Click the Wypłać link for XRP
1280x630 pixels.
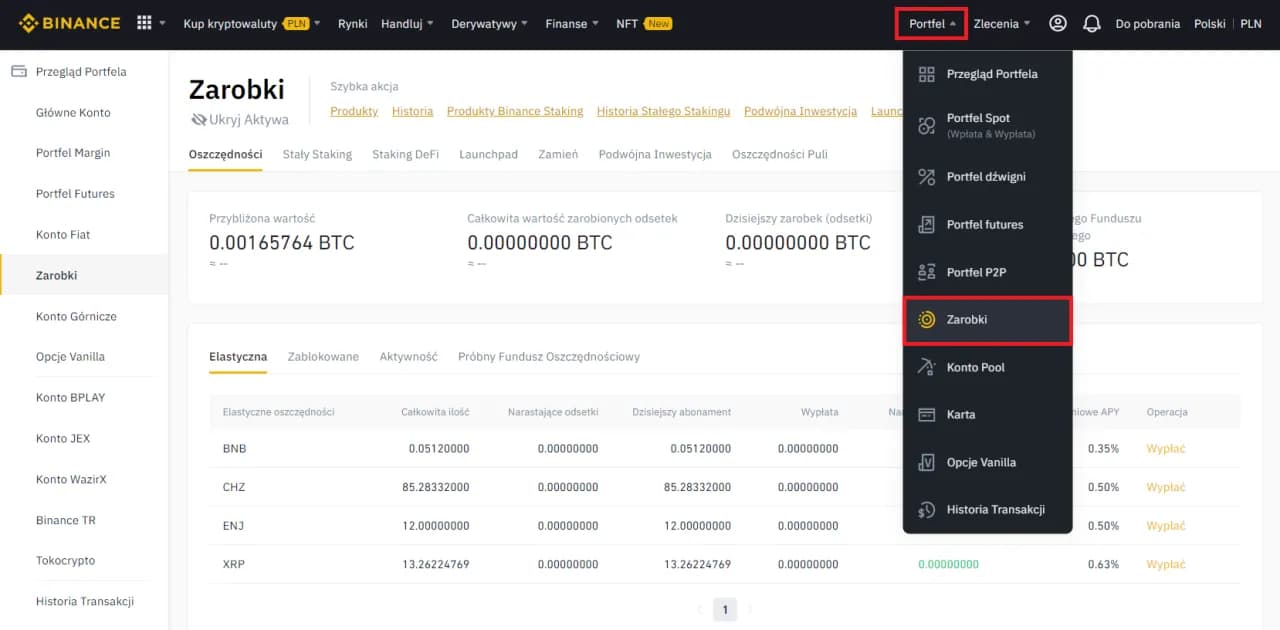(x=1167, y=563)
